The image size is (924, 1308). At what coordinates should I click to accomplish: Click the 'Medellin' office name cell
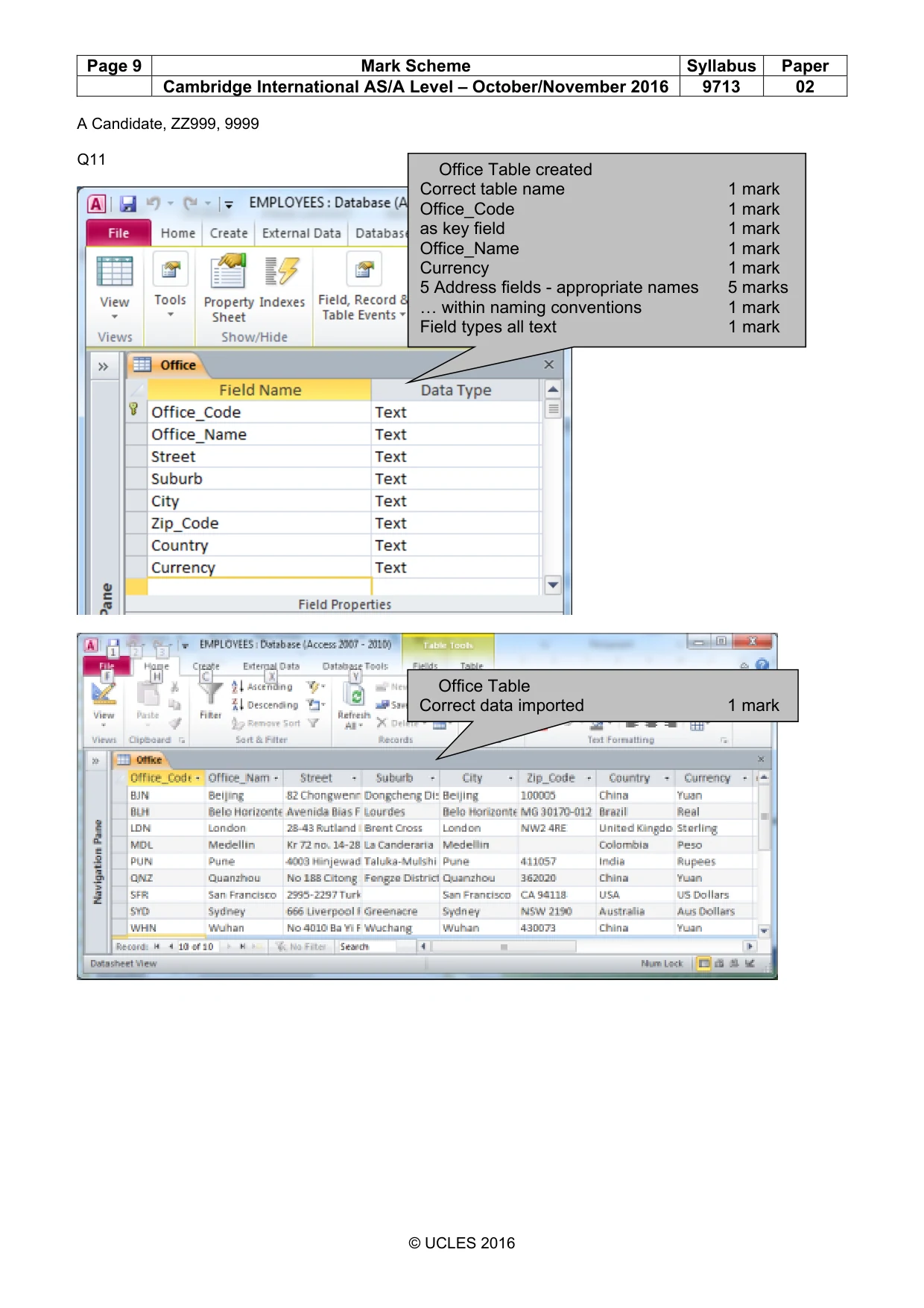click(x=243, y=845)
